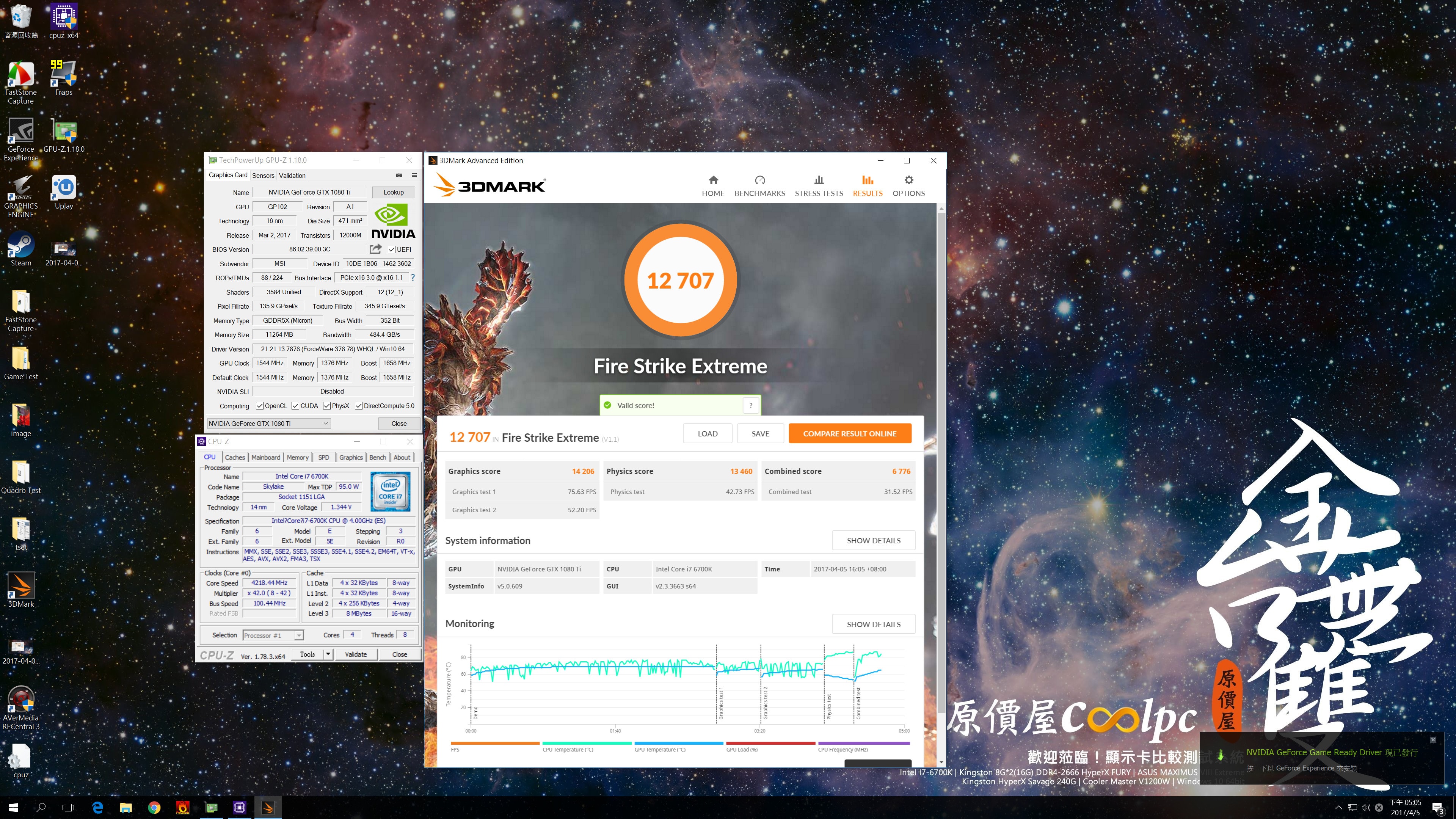Click the BIOS share/export icon in GPU-Z
This screenshot has width=1456, height=819.
(375, 249)
